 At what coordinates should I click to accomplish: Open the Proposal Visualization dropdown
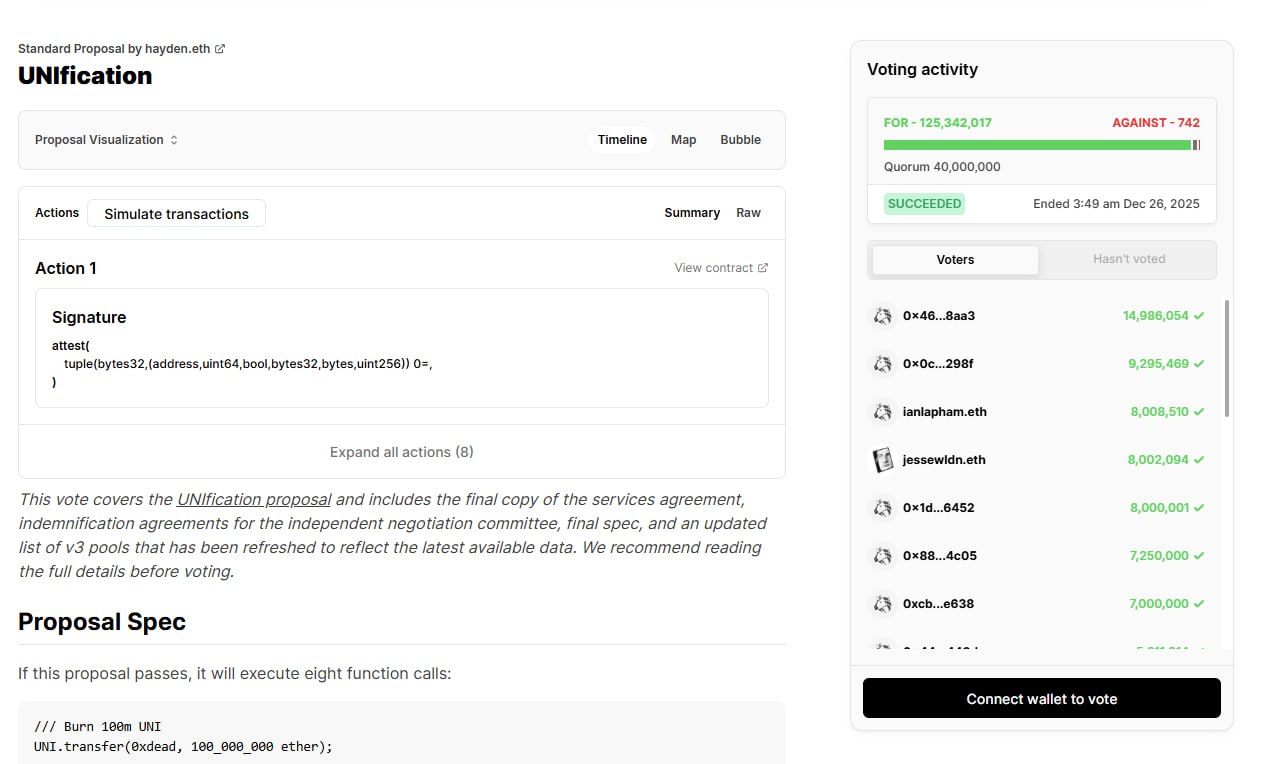click(106, 140)
